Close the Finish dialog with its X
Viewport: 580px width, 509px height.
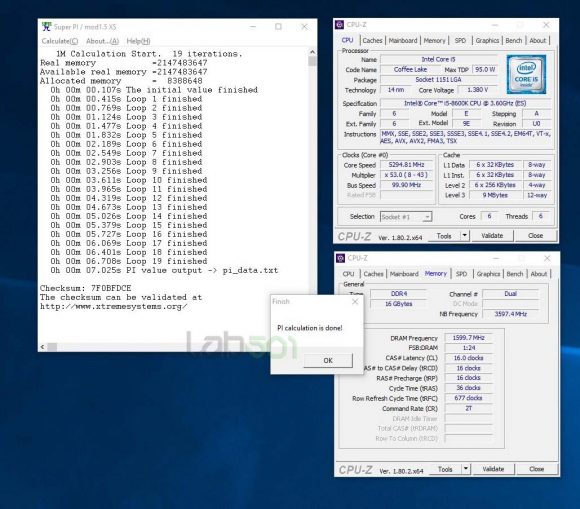(x=355, y=301)
